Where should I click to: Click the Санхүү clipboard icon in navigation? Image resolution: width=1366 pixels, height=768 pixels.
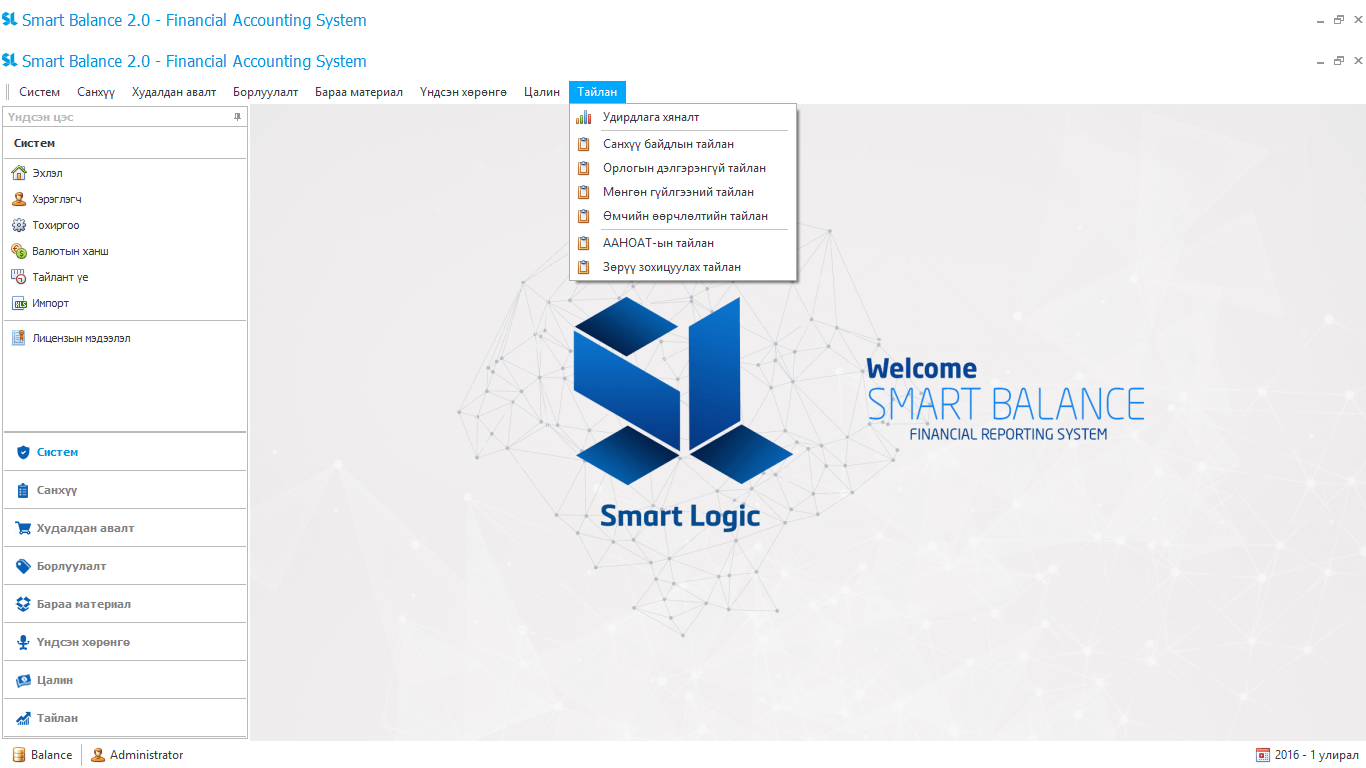(x=23, y=490)
